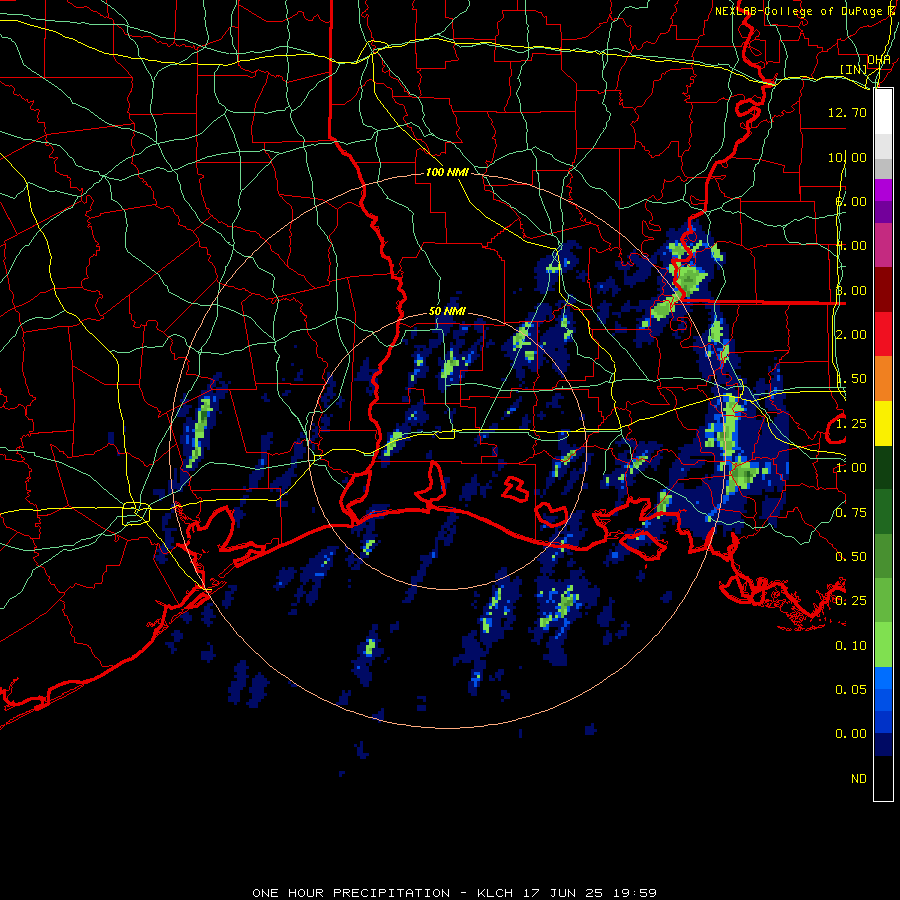Click the 'ND' label at legend bottom
Viewport: 900px width, 900px height.
click(859, 778)
